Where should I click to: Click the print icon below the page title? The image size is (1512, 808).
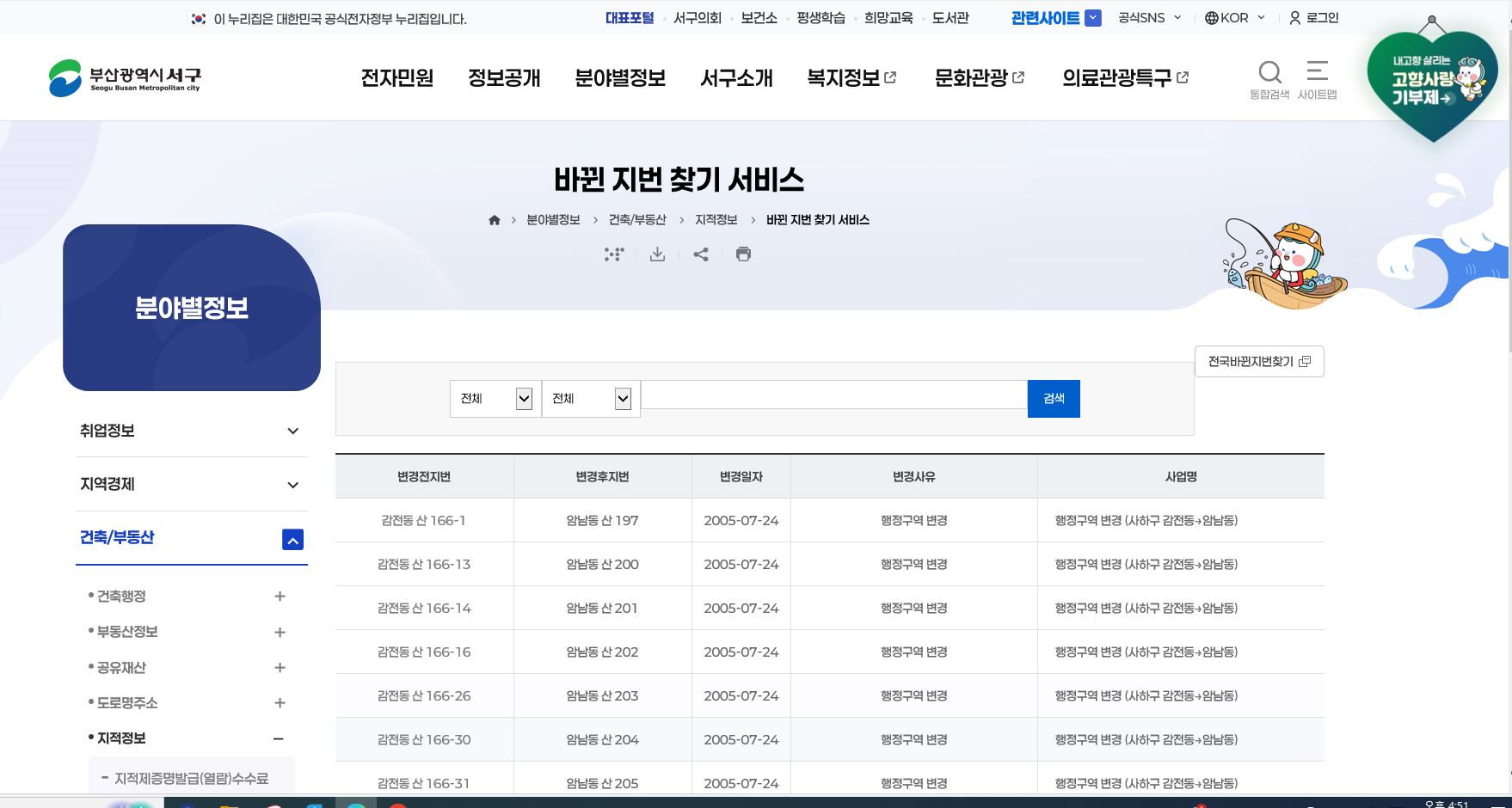tap(742, 254)
